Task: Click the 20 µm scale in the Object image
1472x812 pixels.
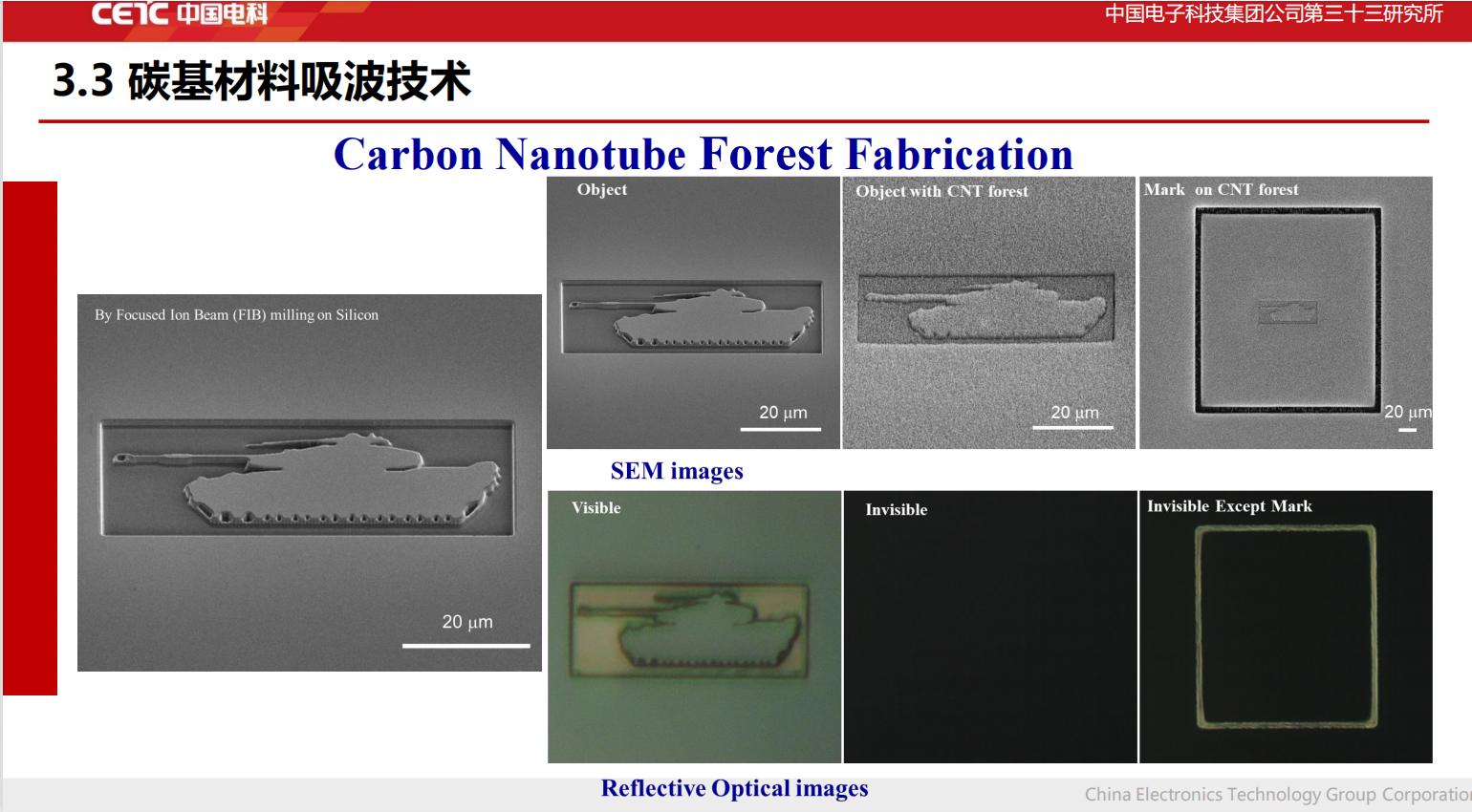Action: pos(781,417)
